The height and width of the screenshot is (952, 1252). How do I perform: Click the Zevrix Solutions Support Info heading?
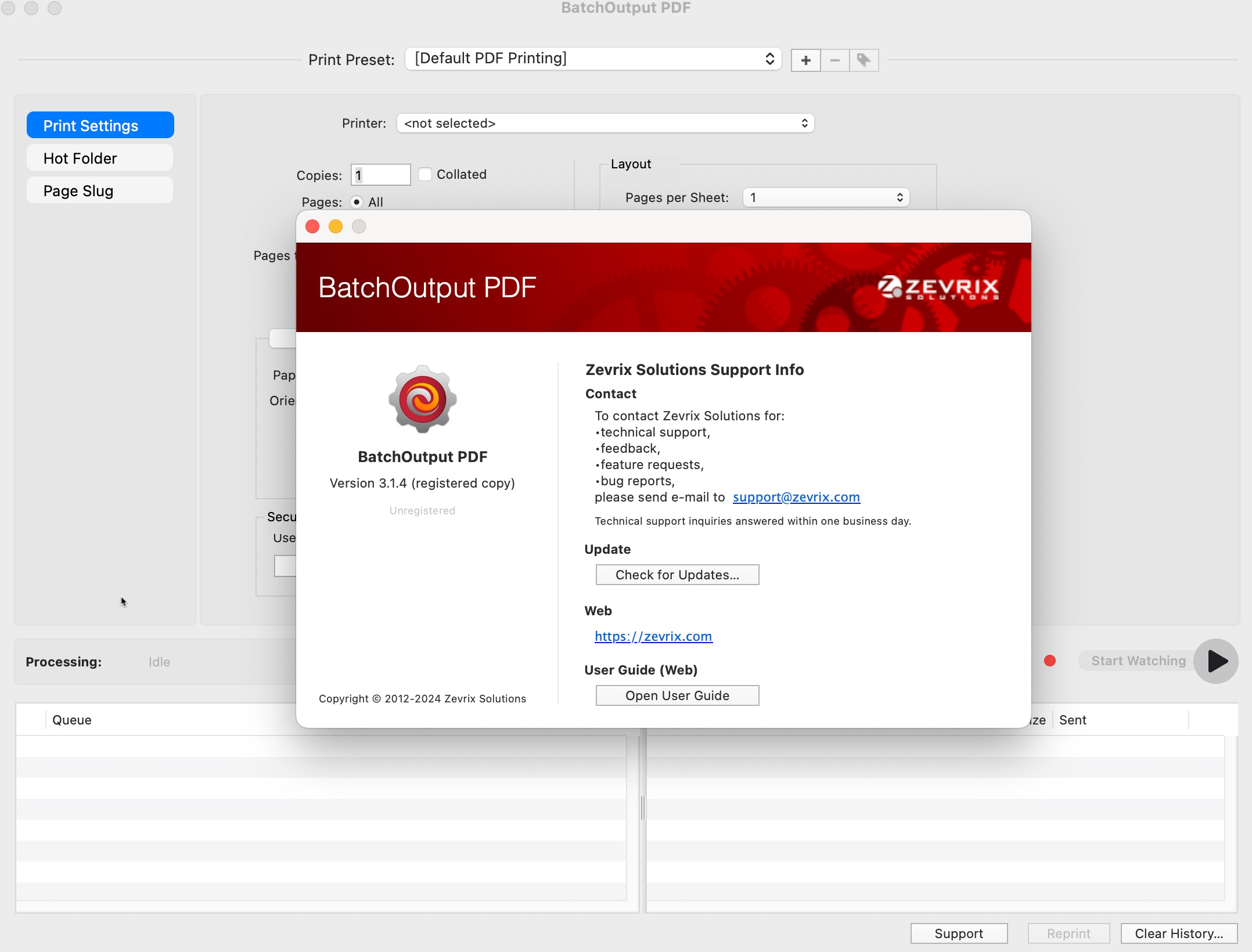tap(695, 370)
